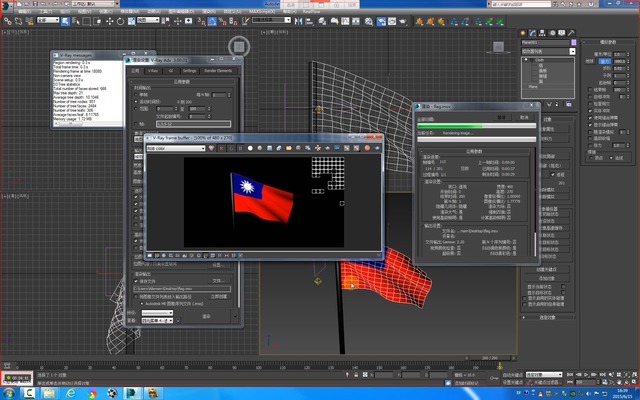Click the gravity button in simulation parameters
640x400 pixels.
604,61
